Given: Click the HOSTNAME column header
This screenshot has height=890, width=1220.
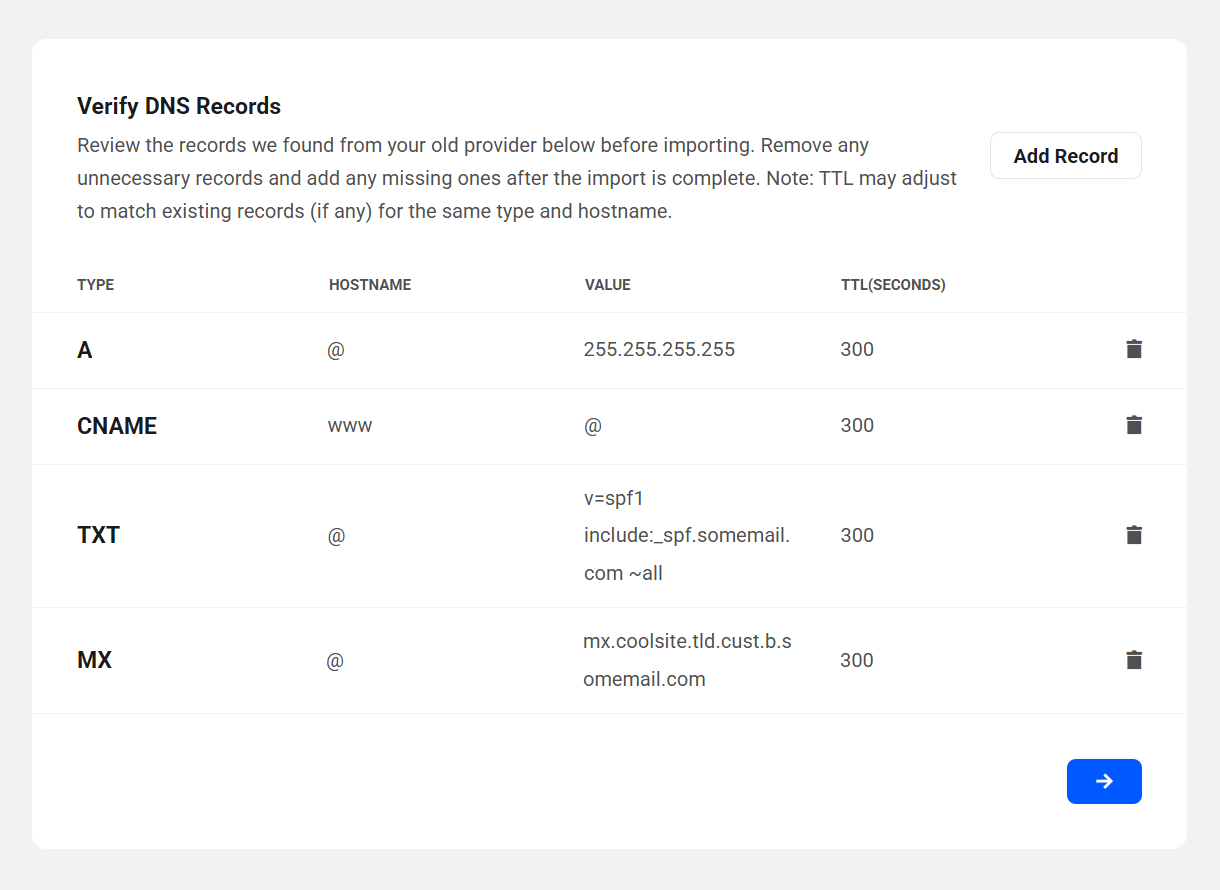Looking at the screenshot, I should click(370, 285).
